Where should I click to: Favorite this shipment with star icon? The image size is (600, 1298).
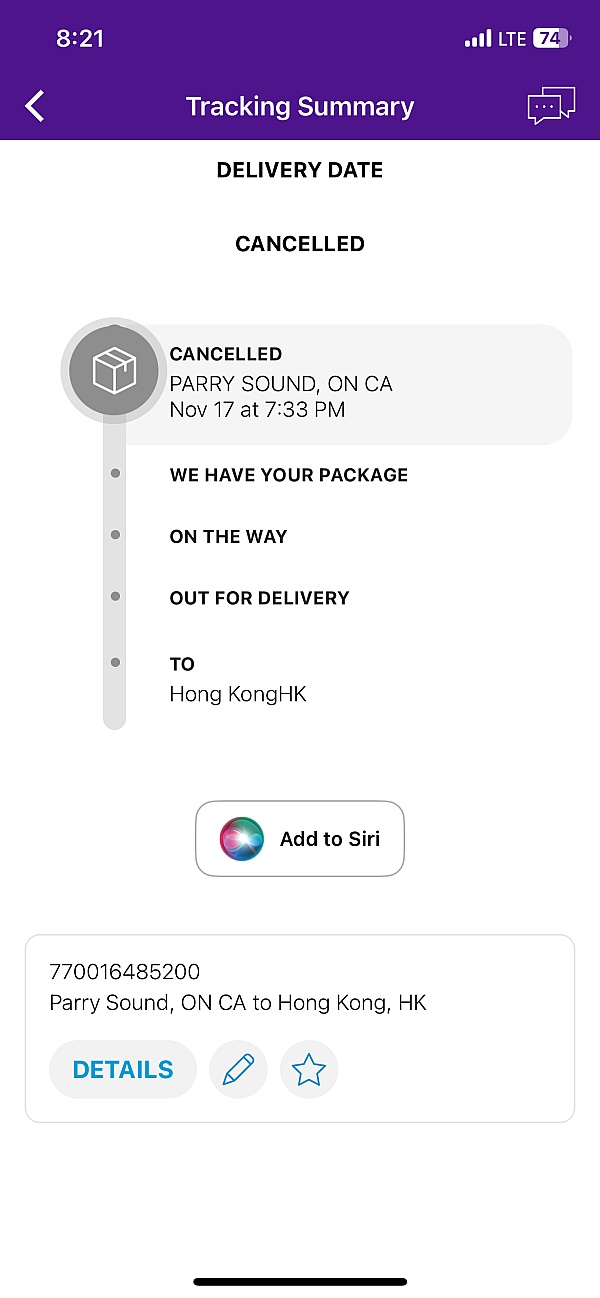(x=309, y=1070)
